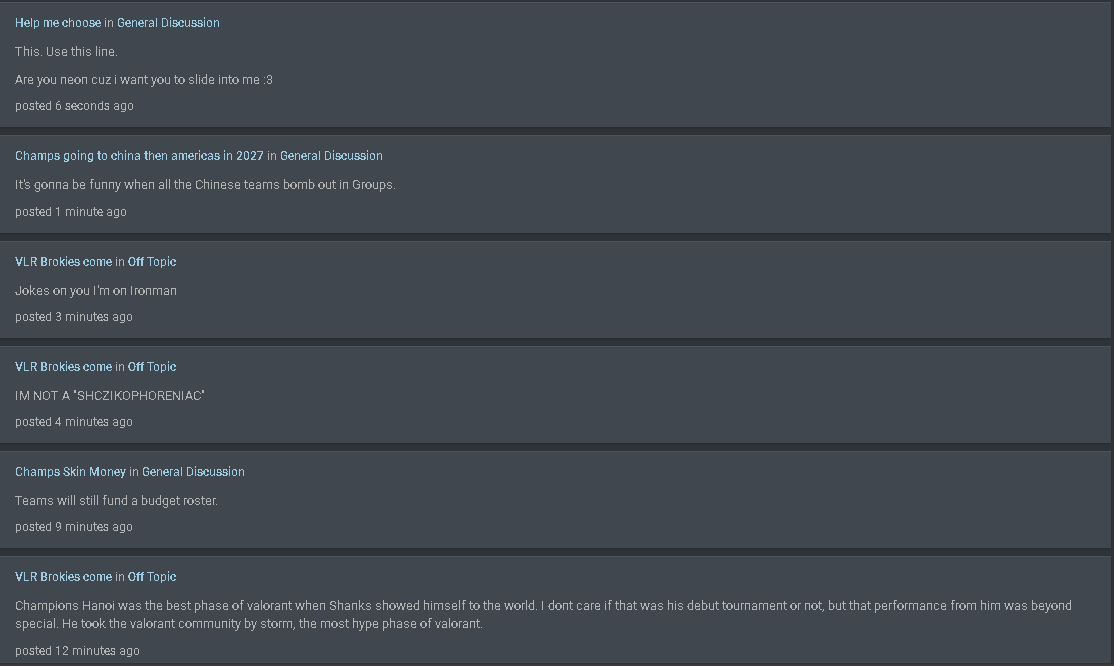Click the "Are you neon cuz" post text
Screen dimensions: 1114x666
144,80
